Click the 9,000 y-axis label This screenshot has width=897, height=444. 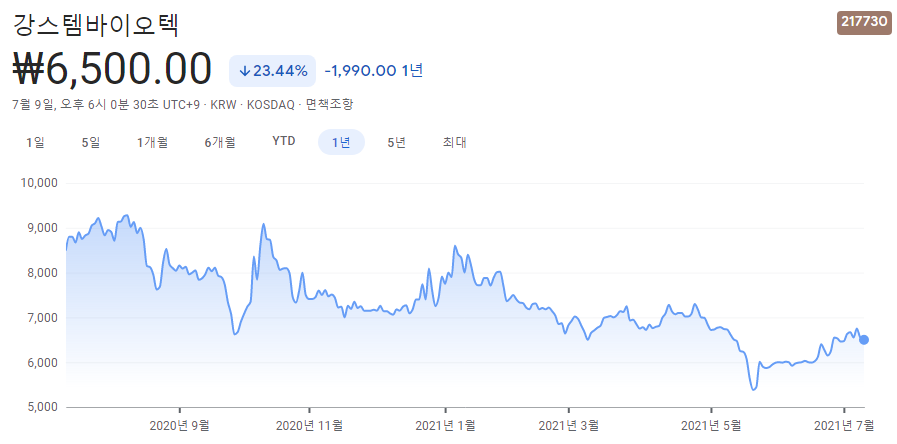pos(43,228)
